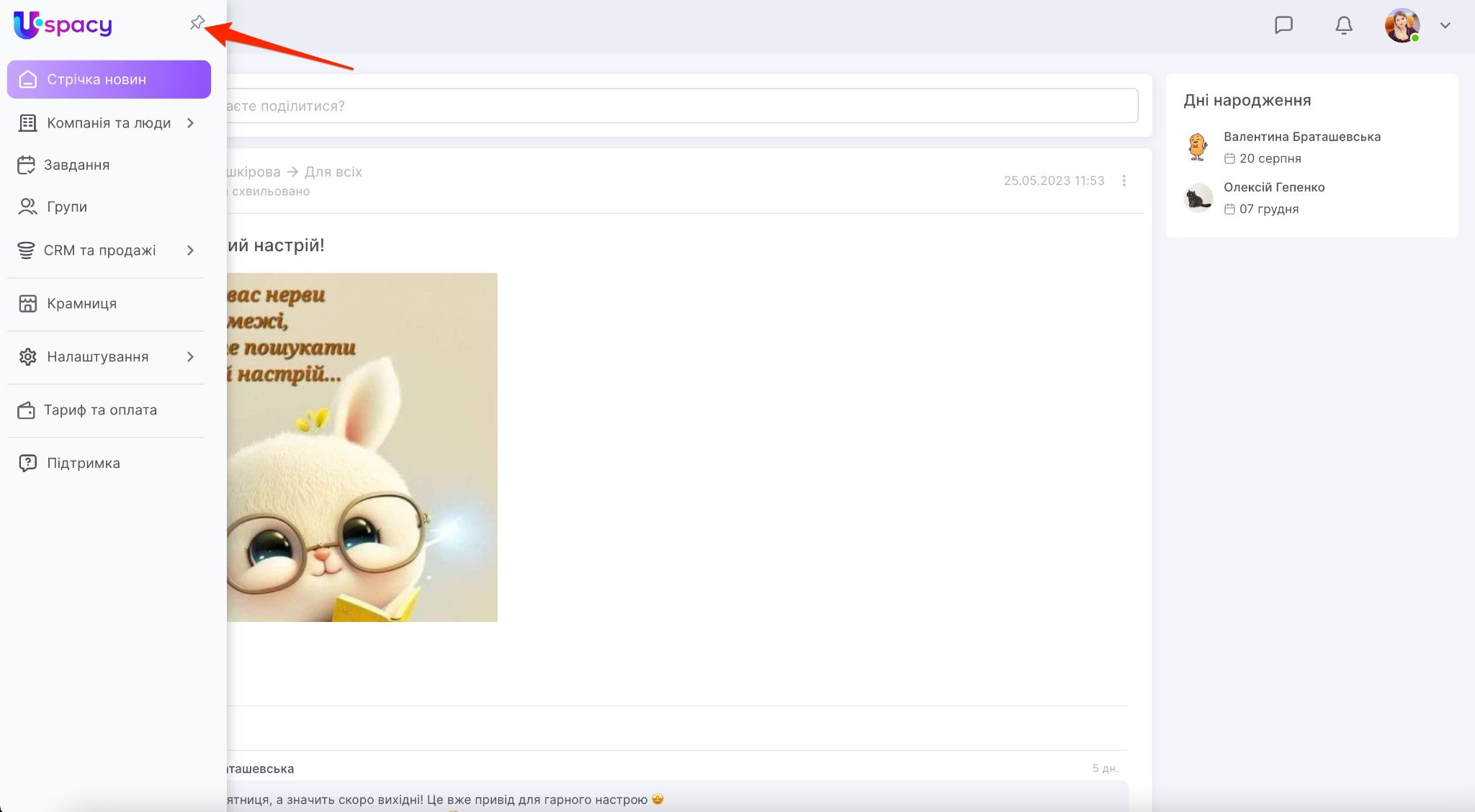
Task: Open Підтримка support icon
Action: 27,463
